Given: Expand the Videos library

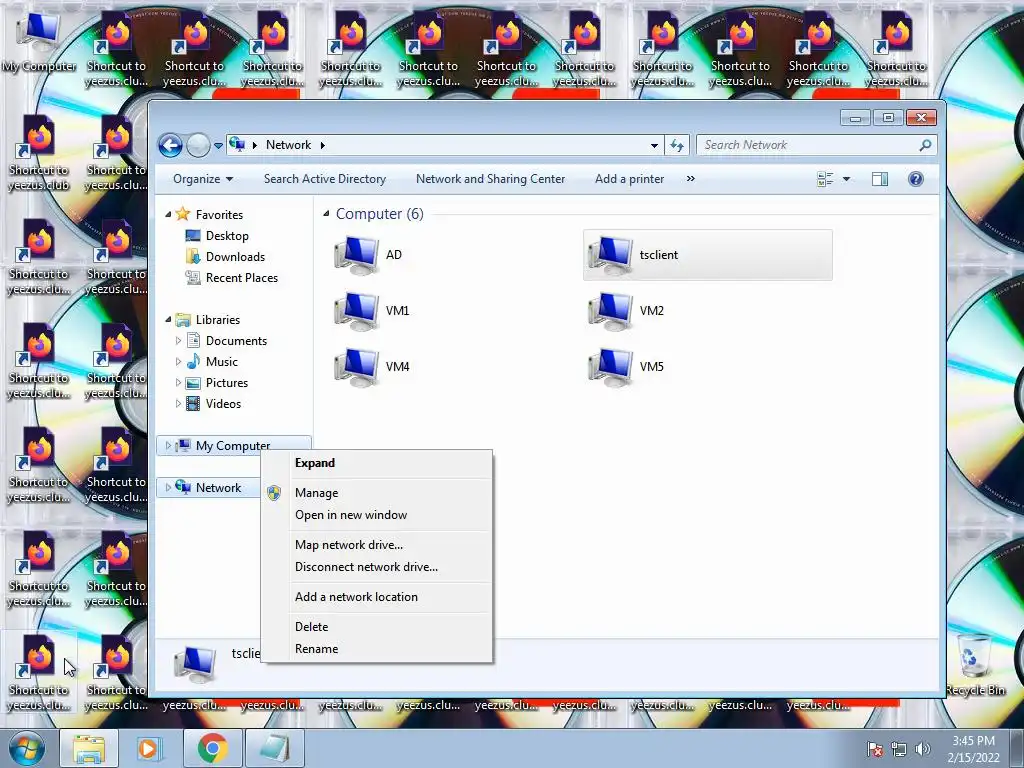Looking at the screenshot, I should (x=178, y=404).
